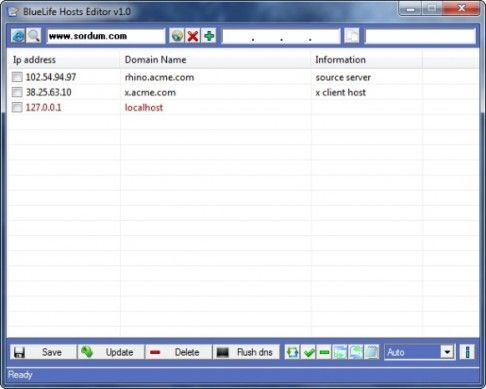Sort by Ip address column header
This screenshot has height=389, width=486.
(x=63, y=60)
